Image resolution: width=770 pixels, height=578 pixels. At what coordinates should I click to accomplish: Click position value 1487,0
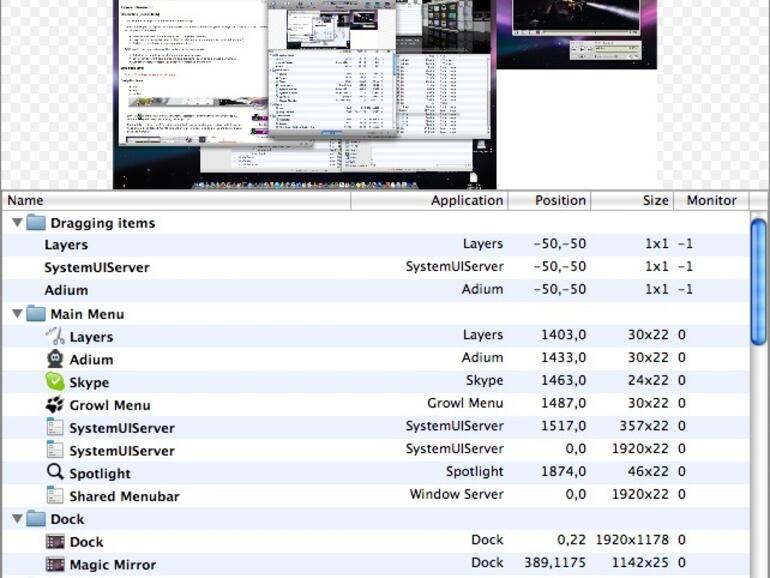(x=563, y=403)
